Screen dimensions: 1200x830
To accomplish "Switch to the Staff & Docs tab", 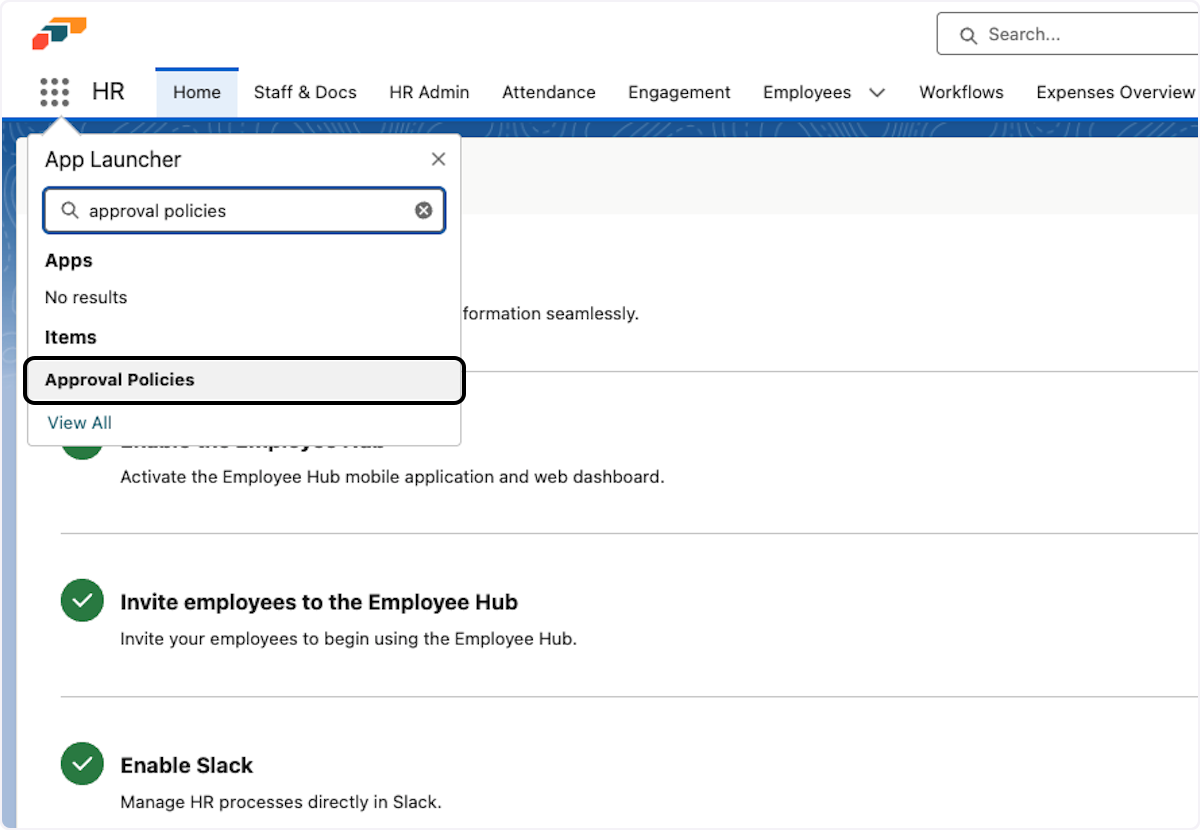I will (x=305, y=92).
